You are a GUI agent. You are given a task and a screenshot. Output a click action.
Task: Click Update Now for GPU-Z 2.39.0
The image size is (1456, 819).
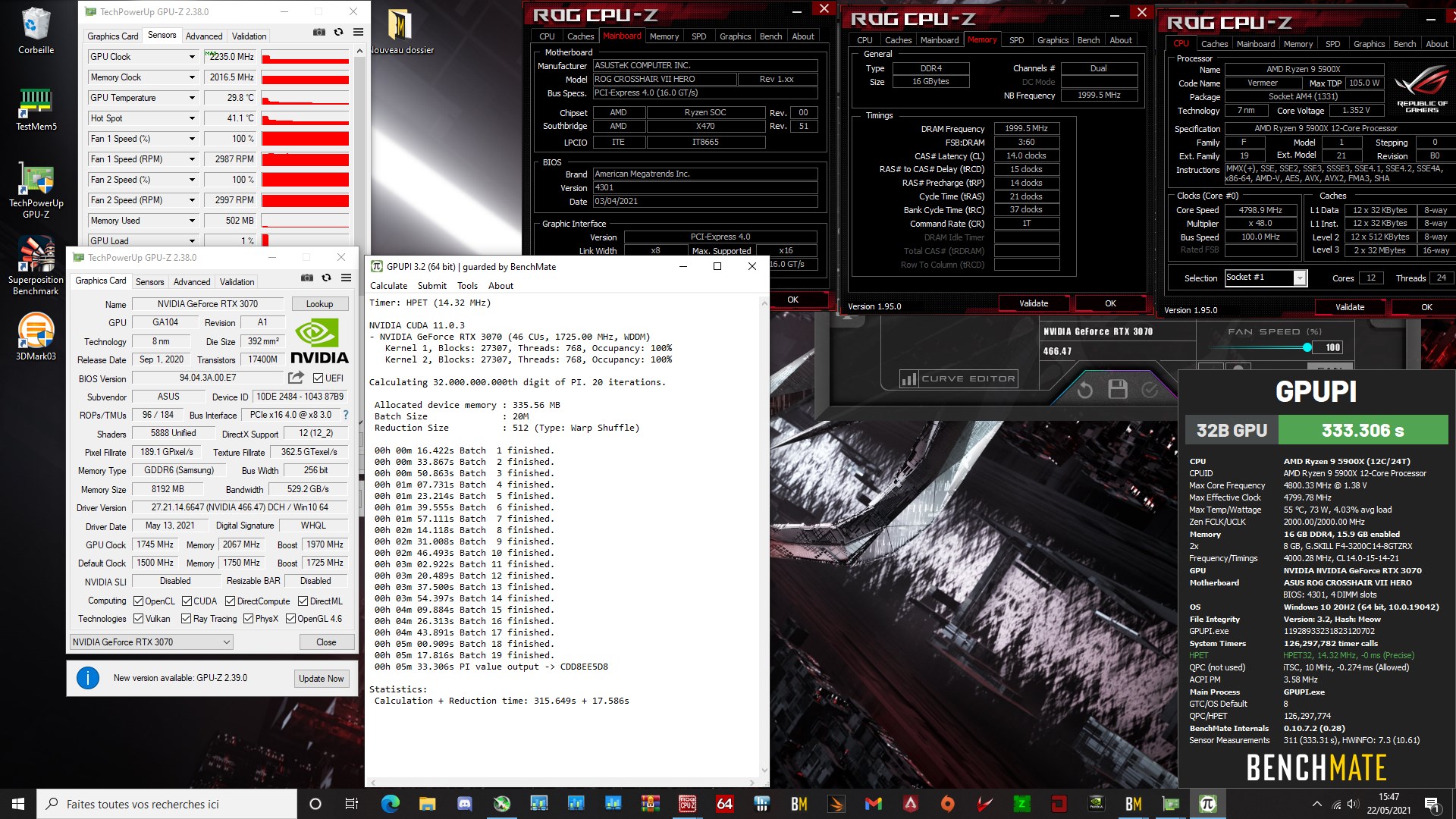[x=322, y=679]
